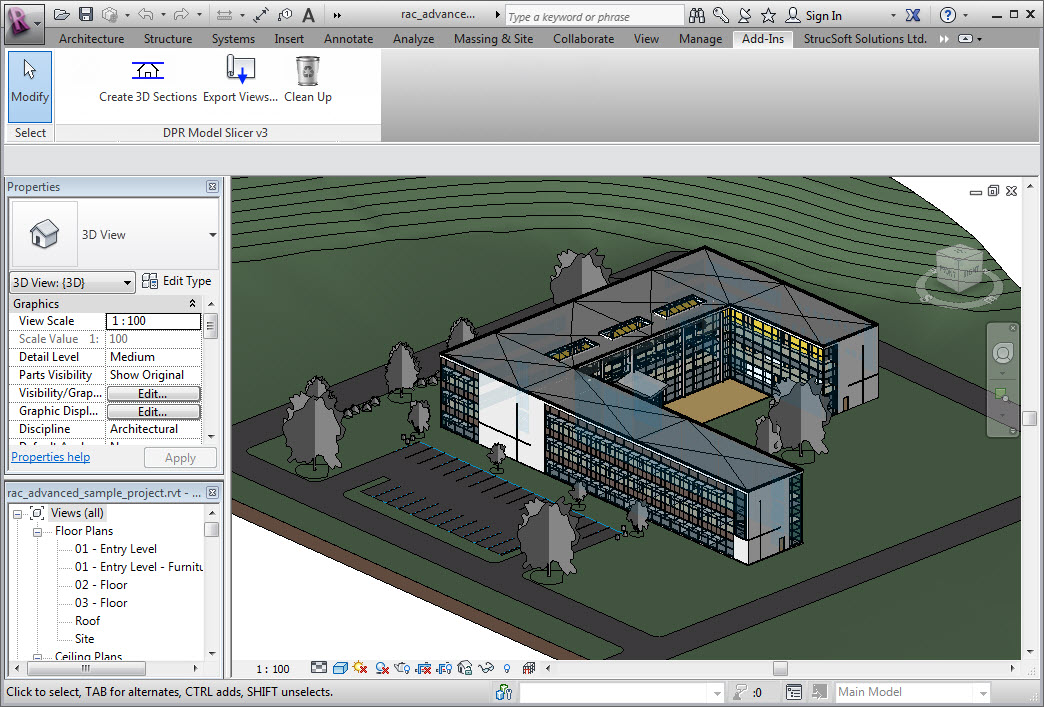Open the 3D View type selector dropdown
Screen dimensions: 1044x707
click(212, 235)
